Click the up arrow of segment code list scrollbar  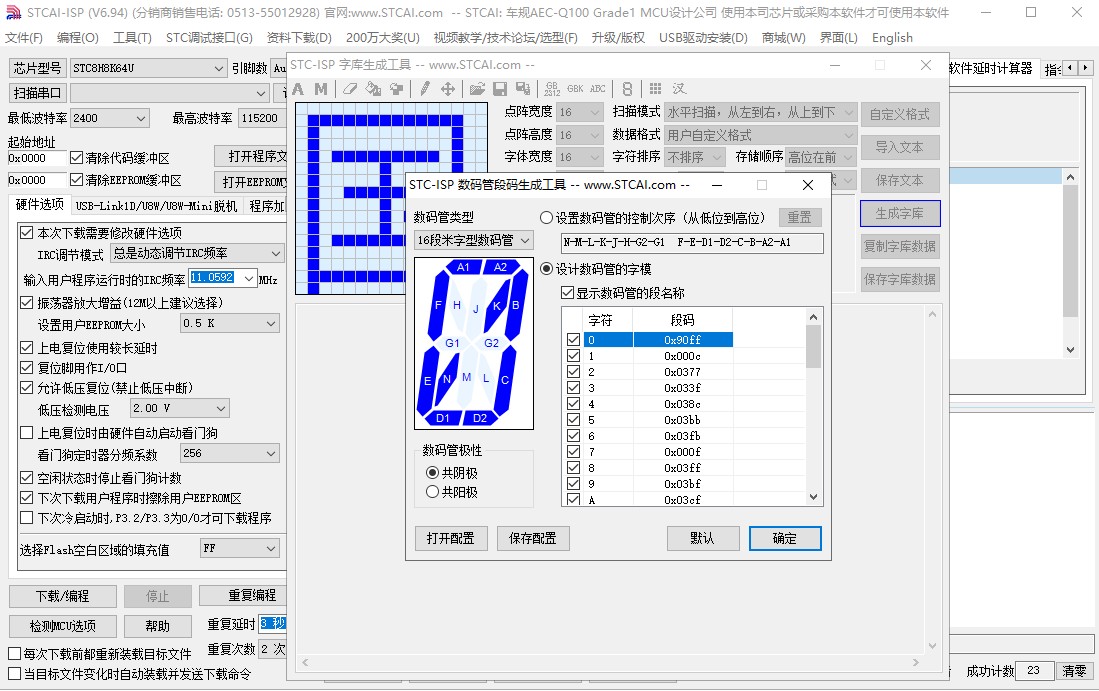click(814, 317)
